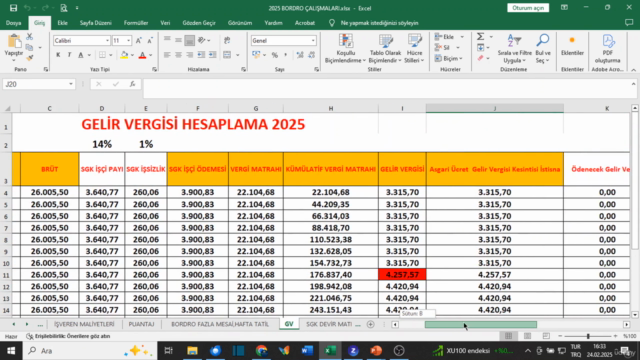Open Word from the Windows taskbar
The image size is (640, 360).
pyautogui.click(x=307, y=351)
